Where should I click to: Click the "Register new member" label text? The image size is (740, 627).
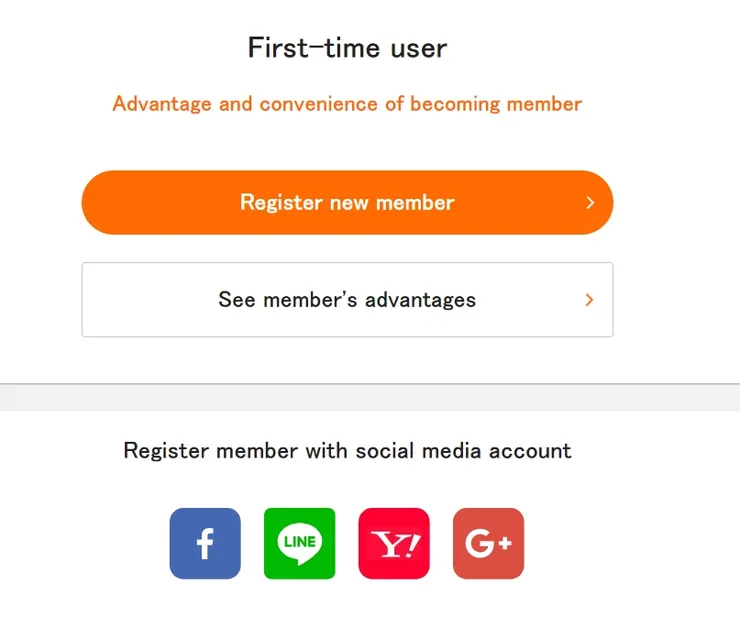(347, 203)
